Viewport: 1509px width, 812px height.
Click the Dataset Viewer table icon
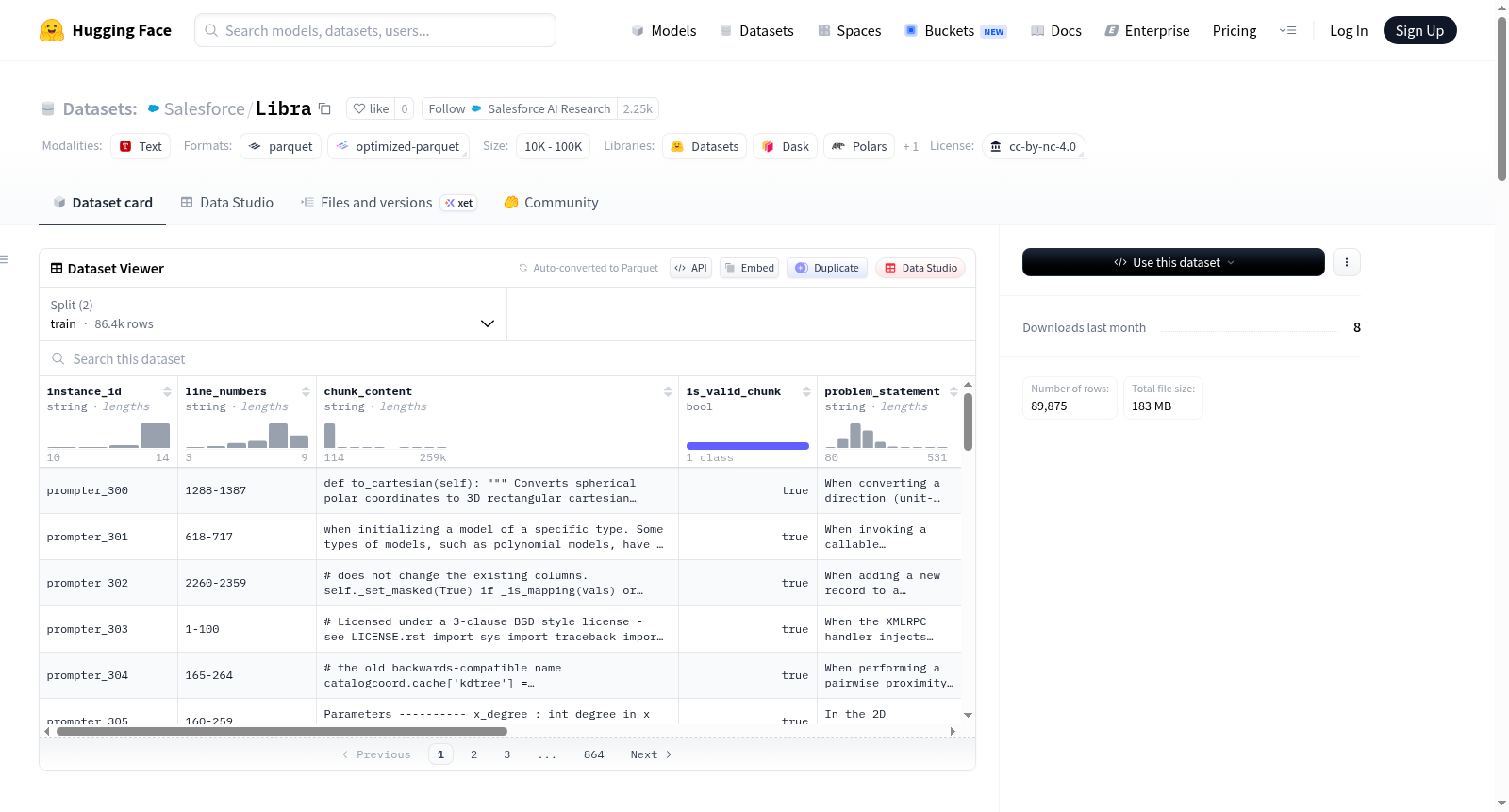point(57,268)
